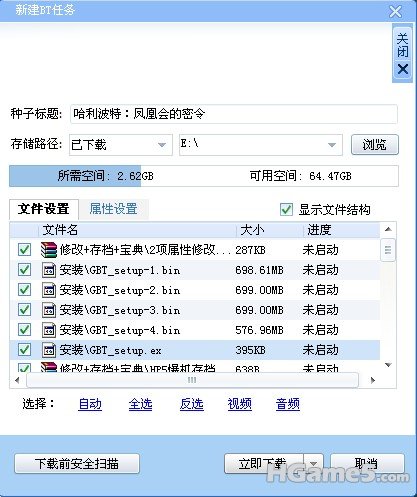The width and height of the screenshot is (417, 497).
Task: Click the file icon for GBT_setup-4.bin
Action: click(x=49, y=330)
